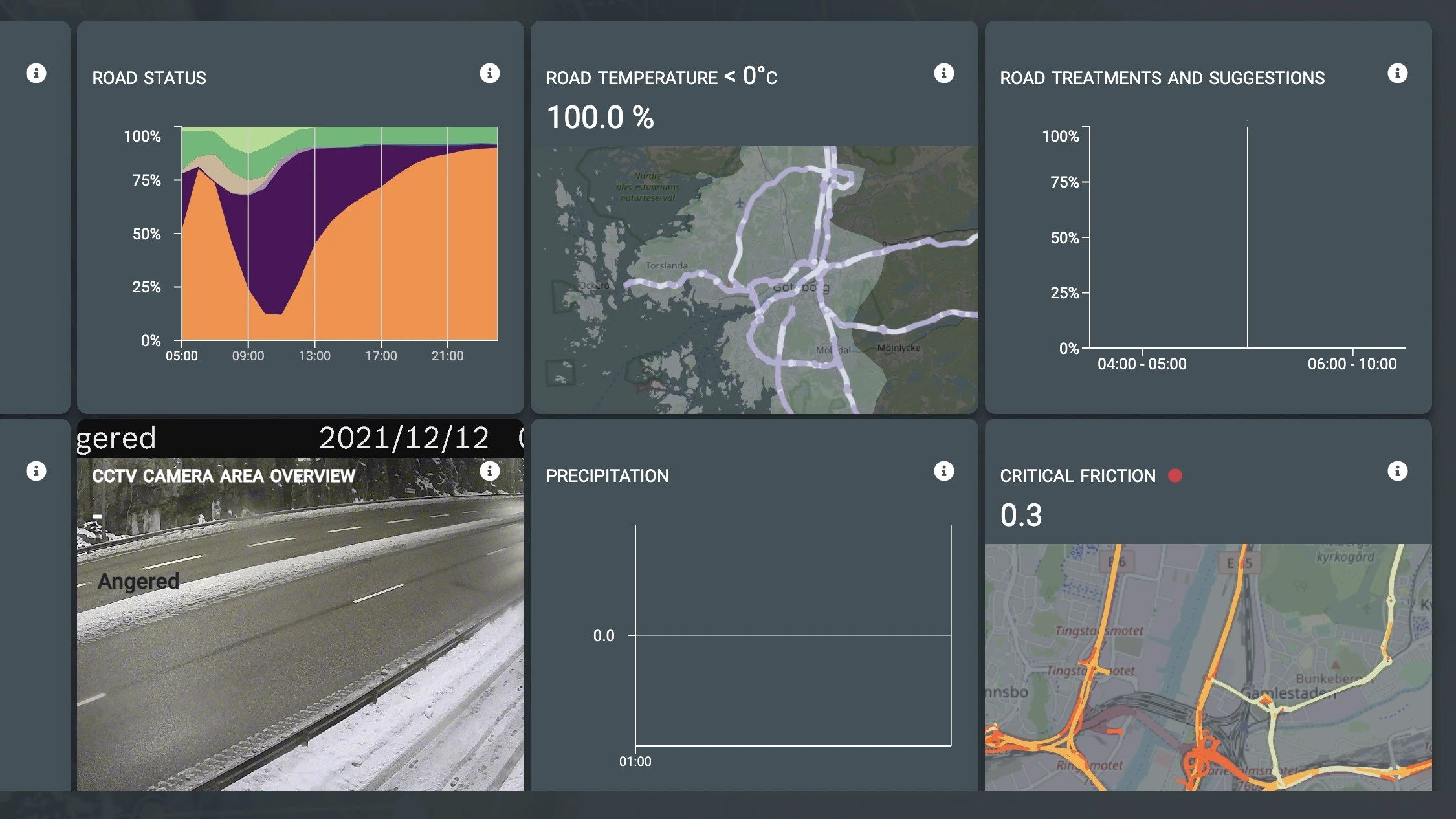Click the info icon on the top-left edge panel
The height and width of the screenshot is (819, 1456).
tap(37, 72)
